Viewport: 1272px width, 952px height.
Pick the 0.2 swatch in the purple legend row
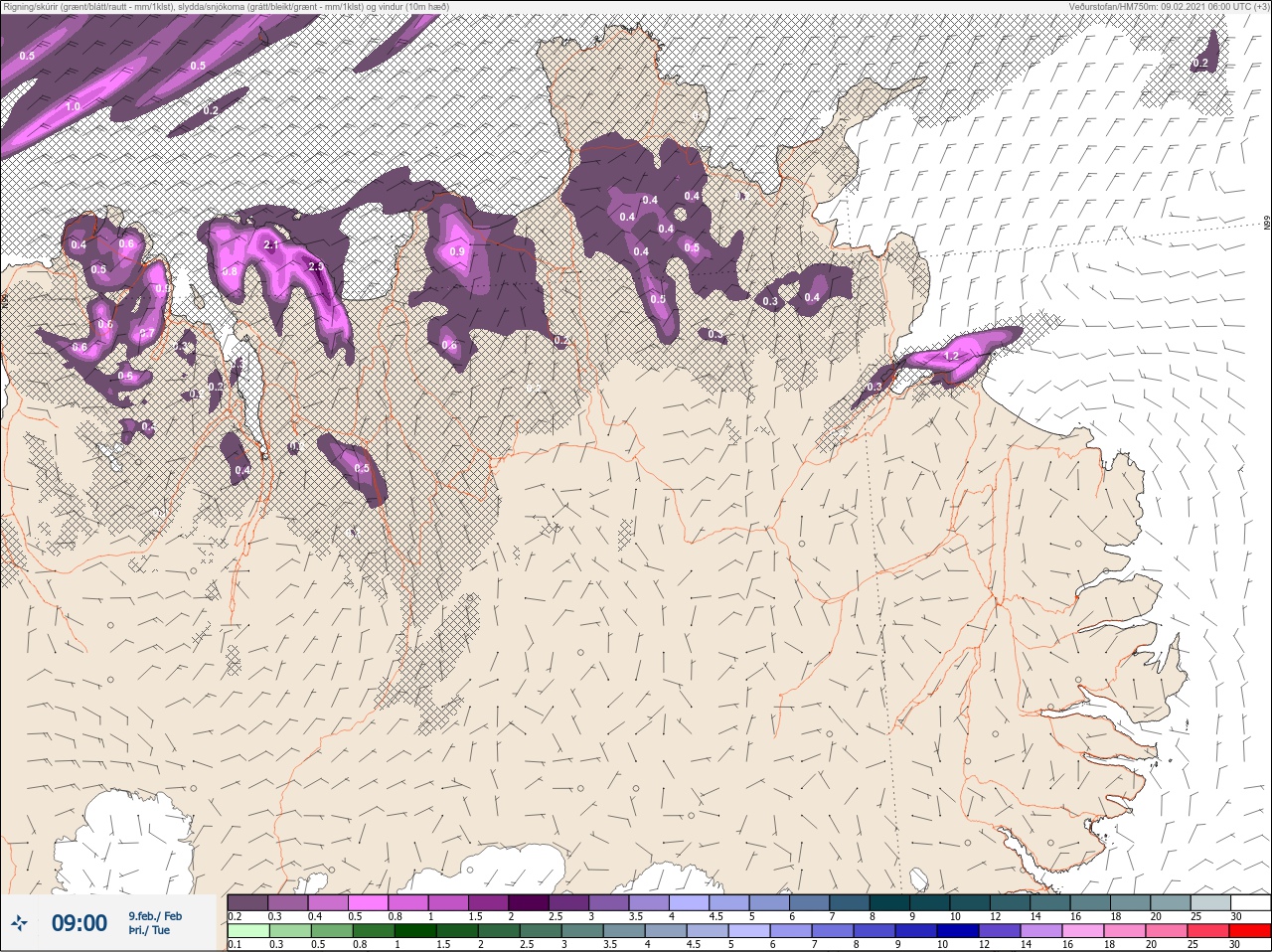point(247,902)
